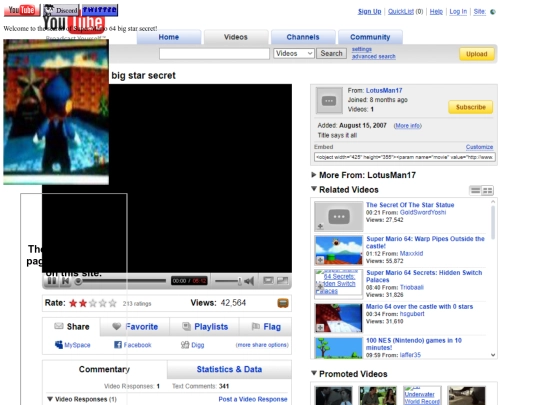This screenshot has height=405, width=540.
Task: Open the Channels tab
Action: click(x=303, y=37)
